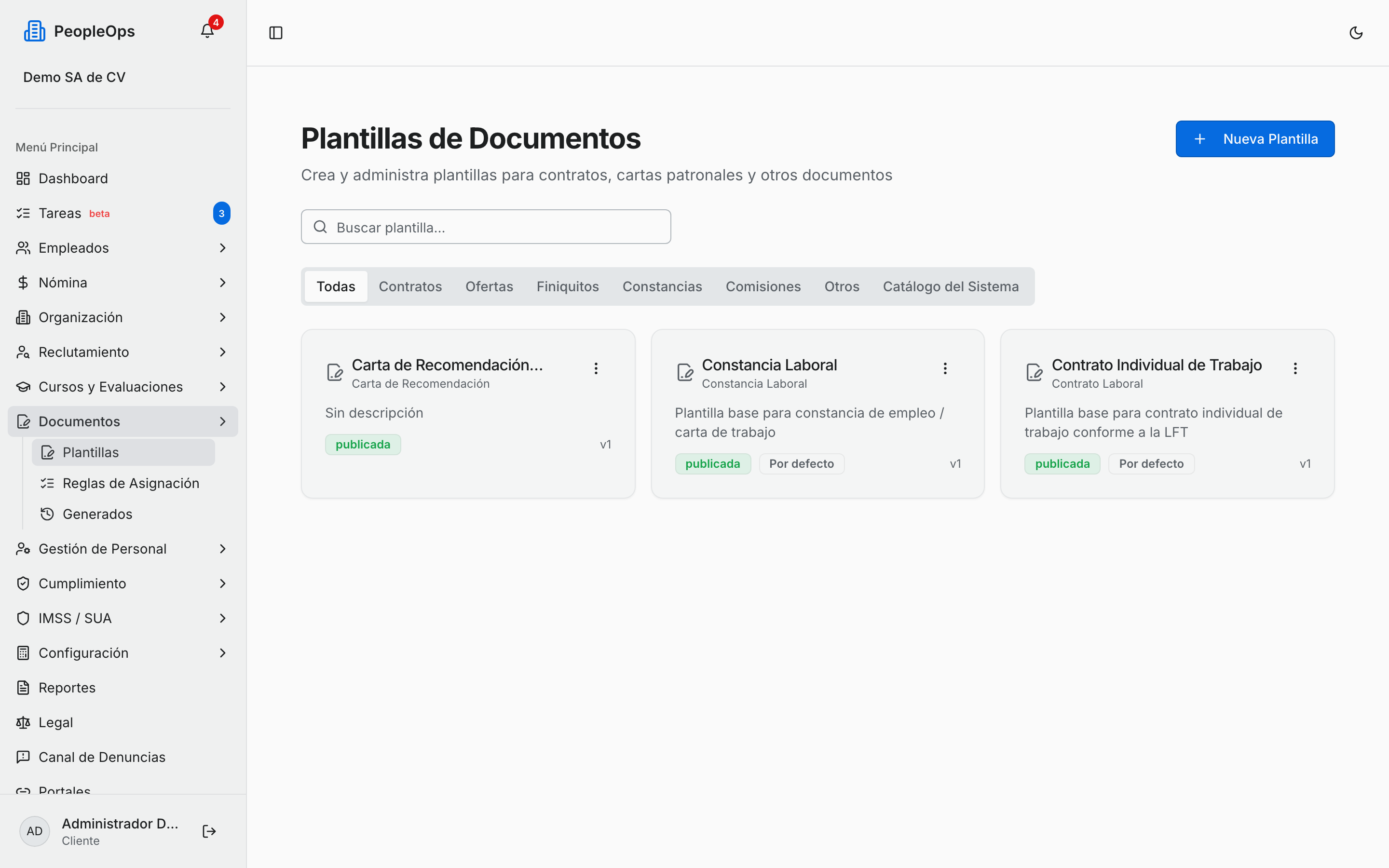The height and width of the screenshot is (868, 1389).
Task: Click the Buscar plantilla search field
Action: point(486,227)
